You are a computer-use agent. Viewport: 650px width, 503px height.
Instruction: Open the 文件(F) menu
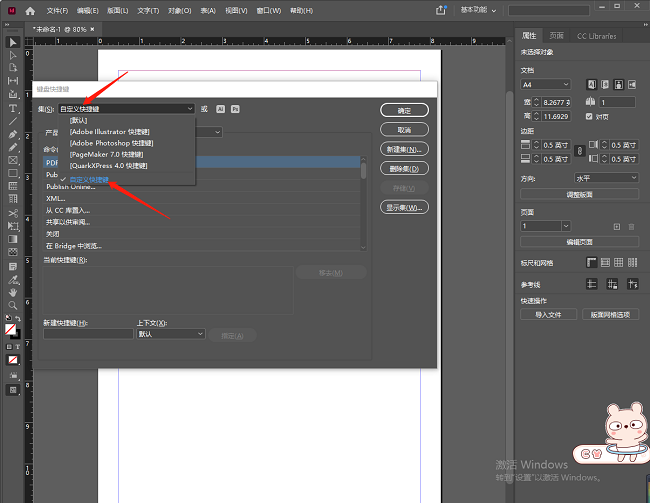click(59, 10)
